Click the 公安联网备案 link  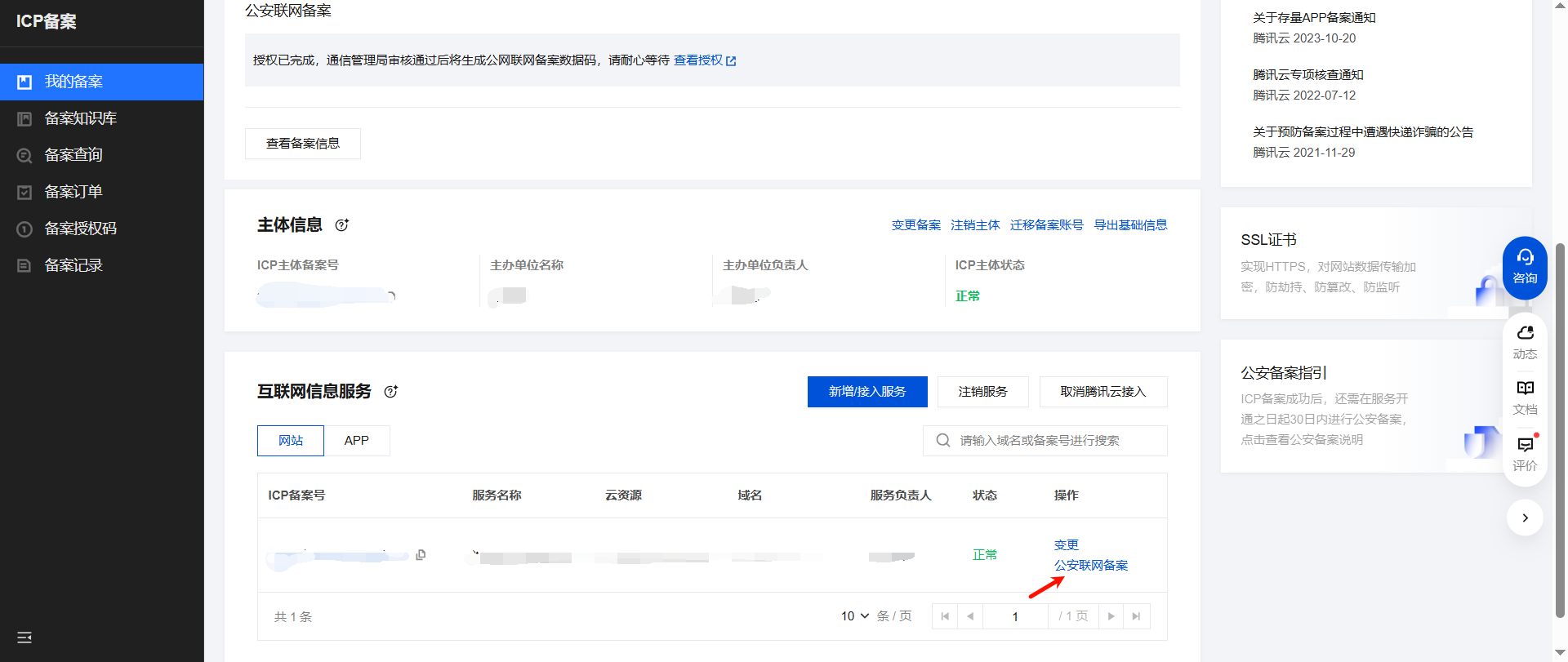click(x=1090, y=566)
